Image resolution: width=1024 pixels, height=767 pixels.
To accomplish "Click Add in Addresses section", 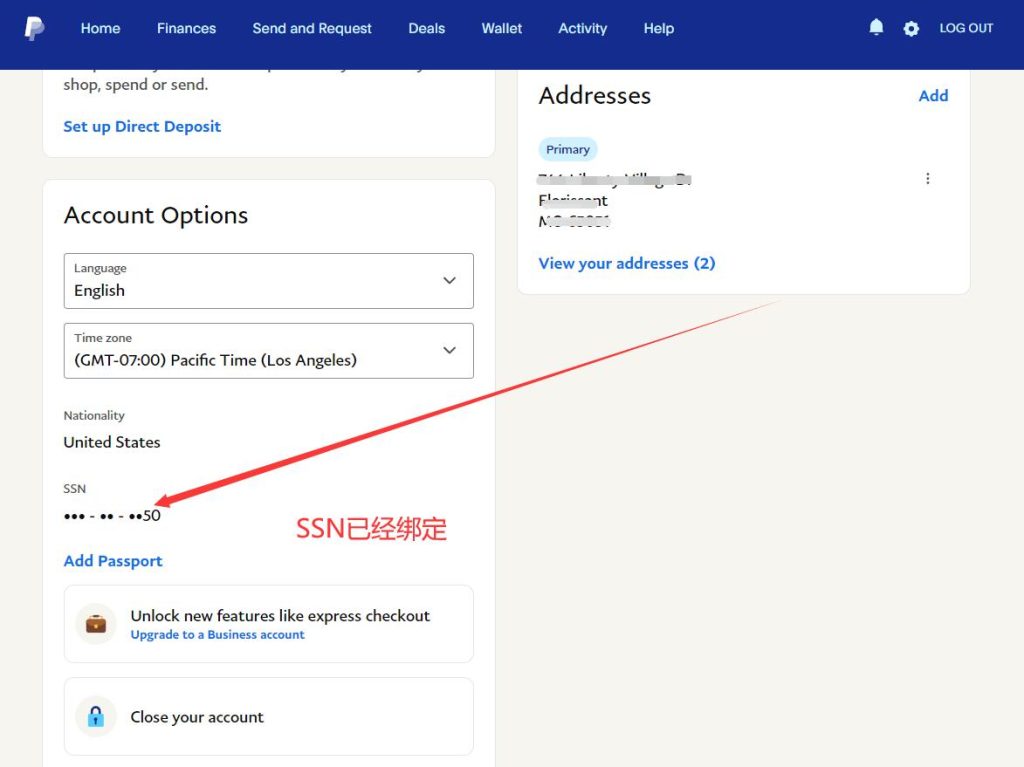I will (x=933, y=95).
